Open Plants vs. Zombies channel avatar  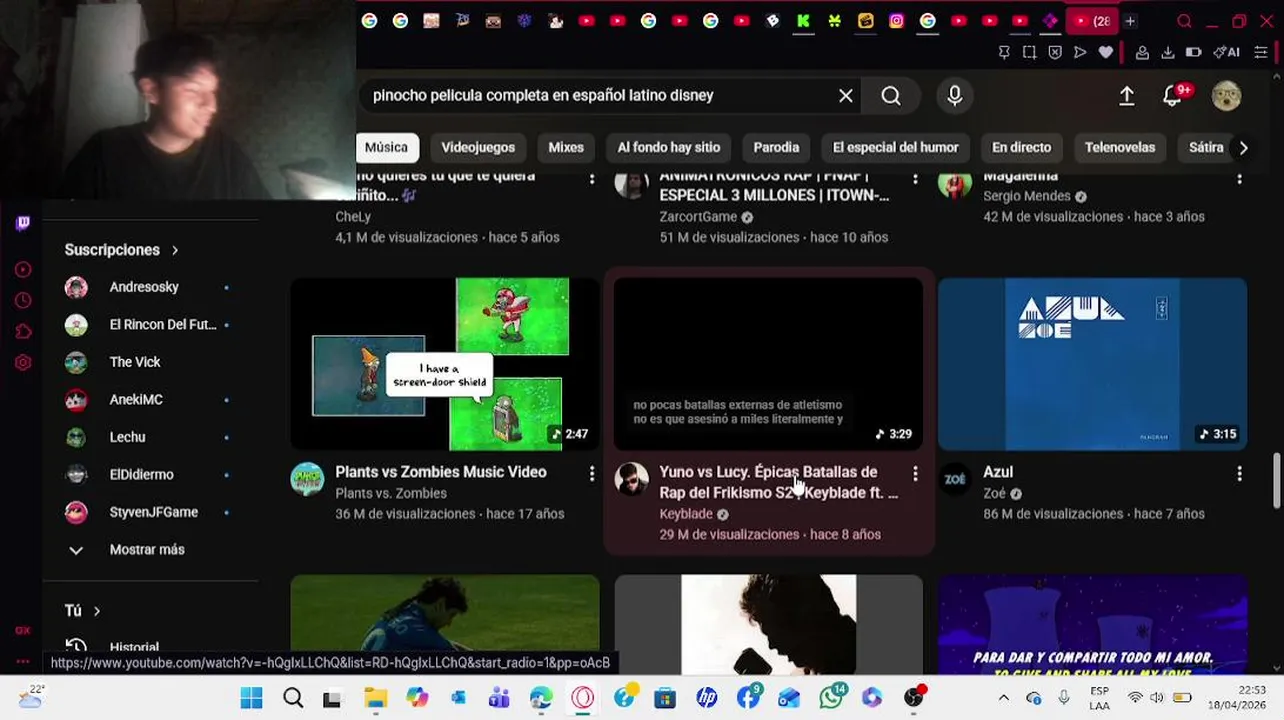point(307,479)
